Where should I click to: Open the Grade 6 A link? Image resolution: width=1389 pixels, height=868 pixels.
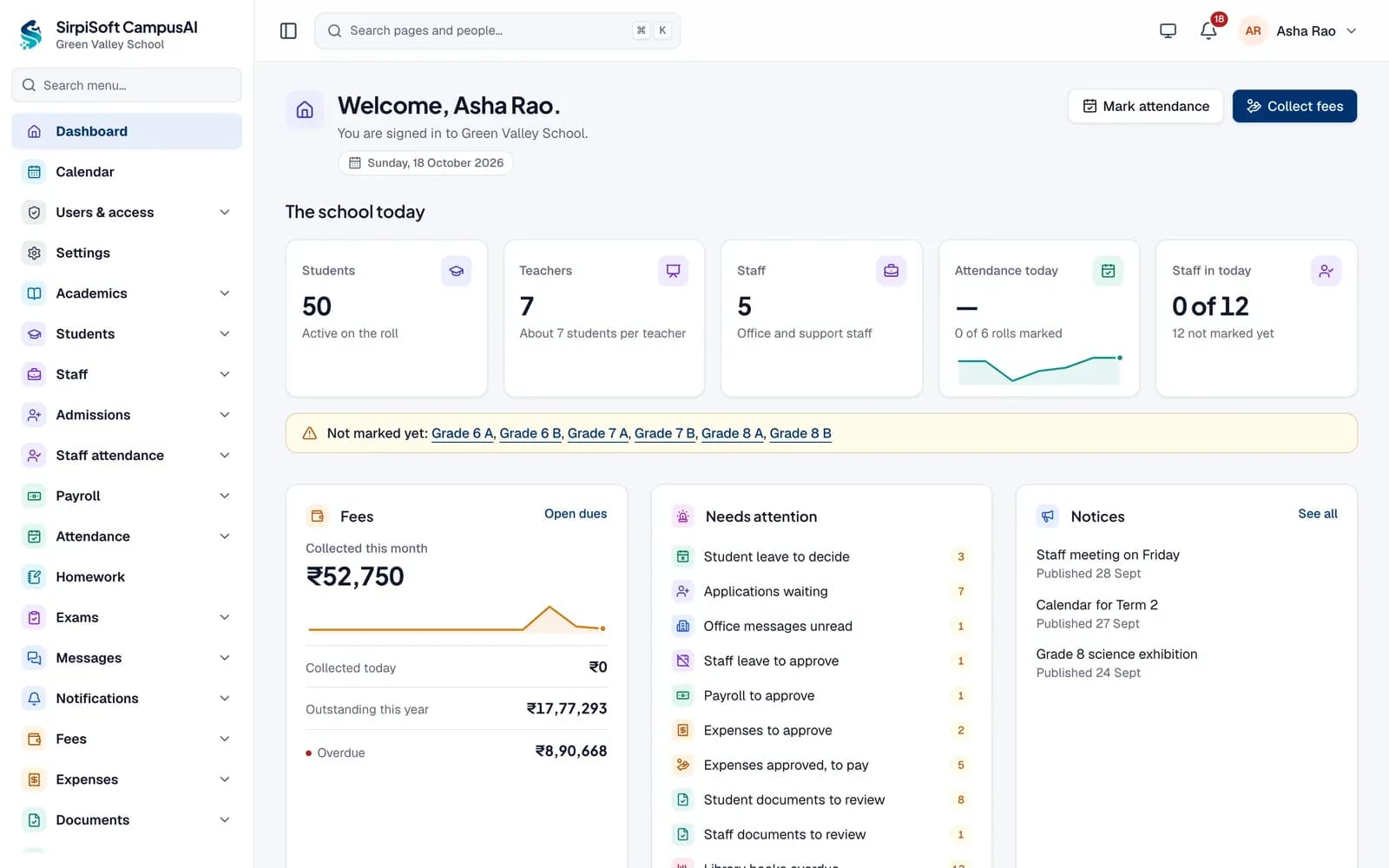(x=463, y=433)
